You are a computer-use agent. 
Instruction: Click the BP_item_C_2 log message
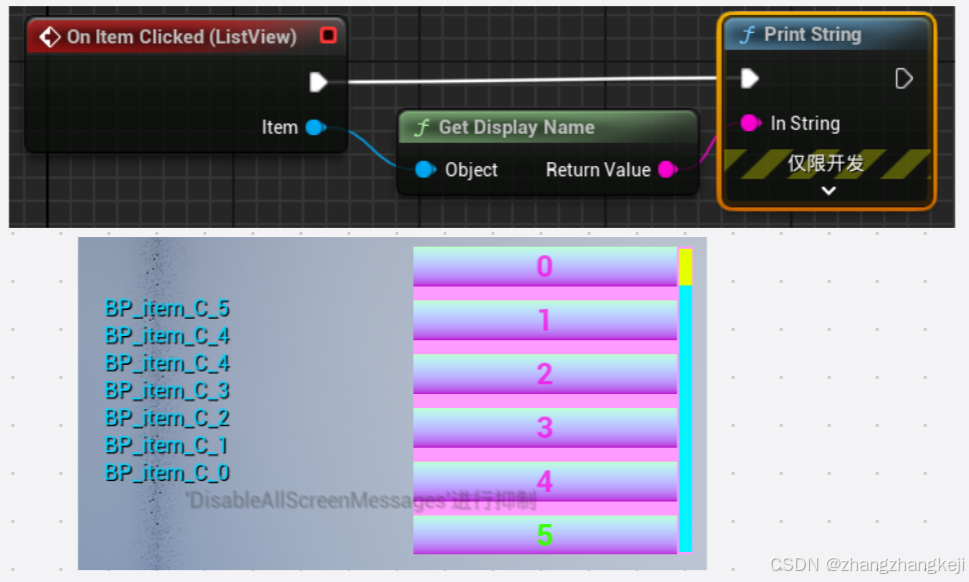pyautogui.click(x=167, y=418)
